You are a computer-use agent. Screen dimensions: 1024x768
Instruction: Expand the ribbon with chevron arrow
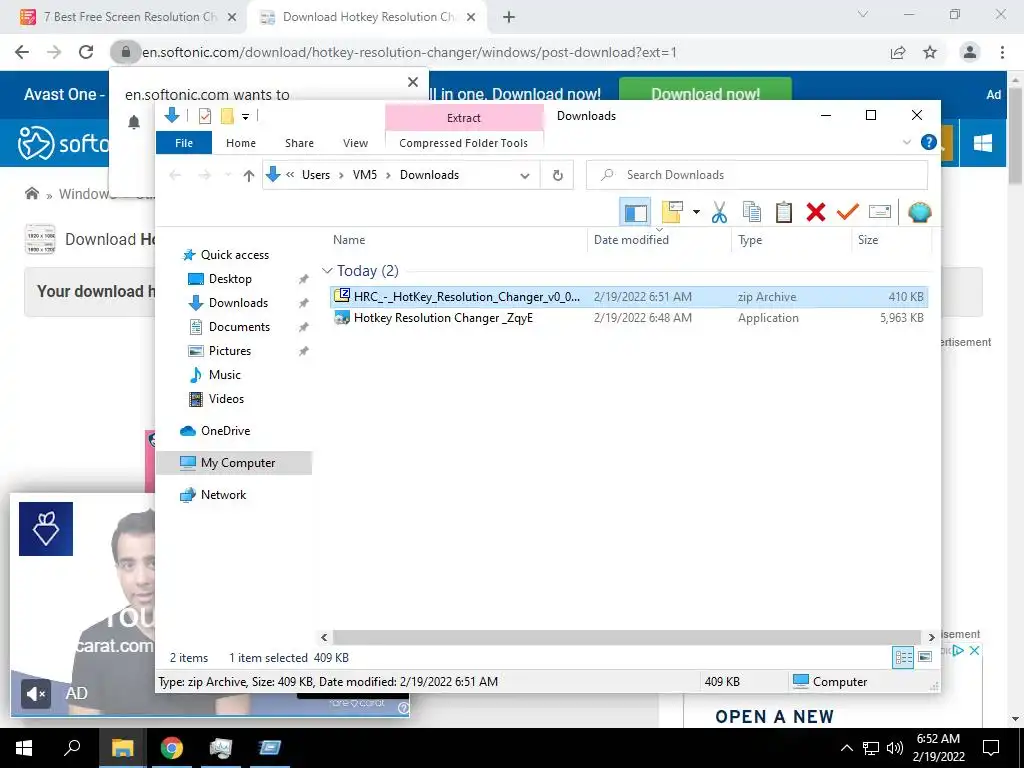click(x=906, y=142)
